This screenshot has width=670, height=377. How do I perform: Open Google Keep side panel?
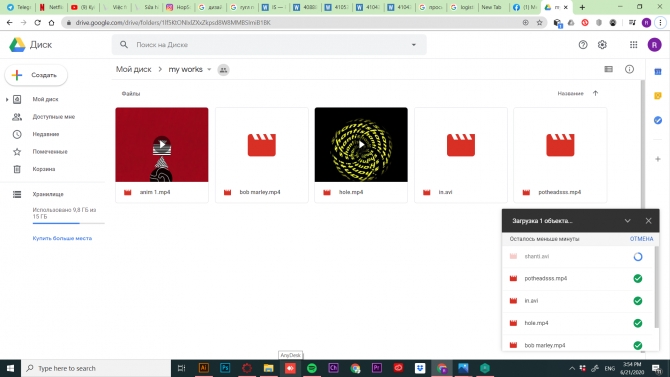pos(658,96)
